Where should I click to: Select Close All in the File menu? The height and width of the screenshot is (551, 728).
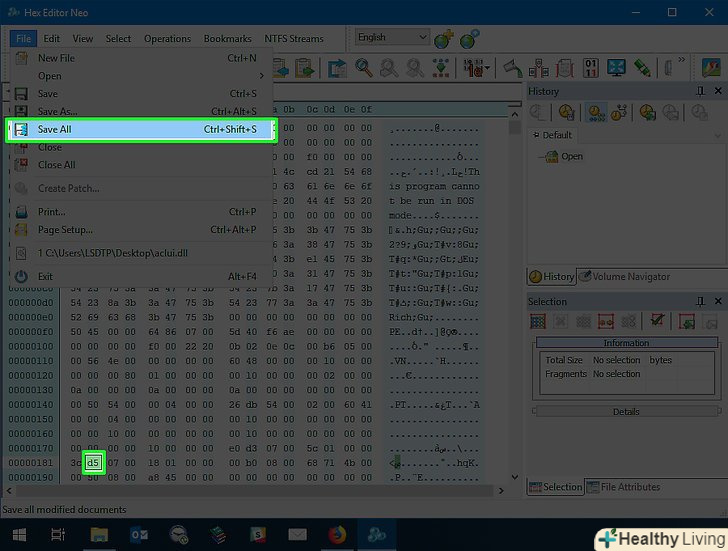tap(141, 165)
